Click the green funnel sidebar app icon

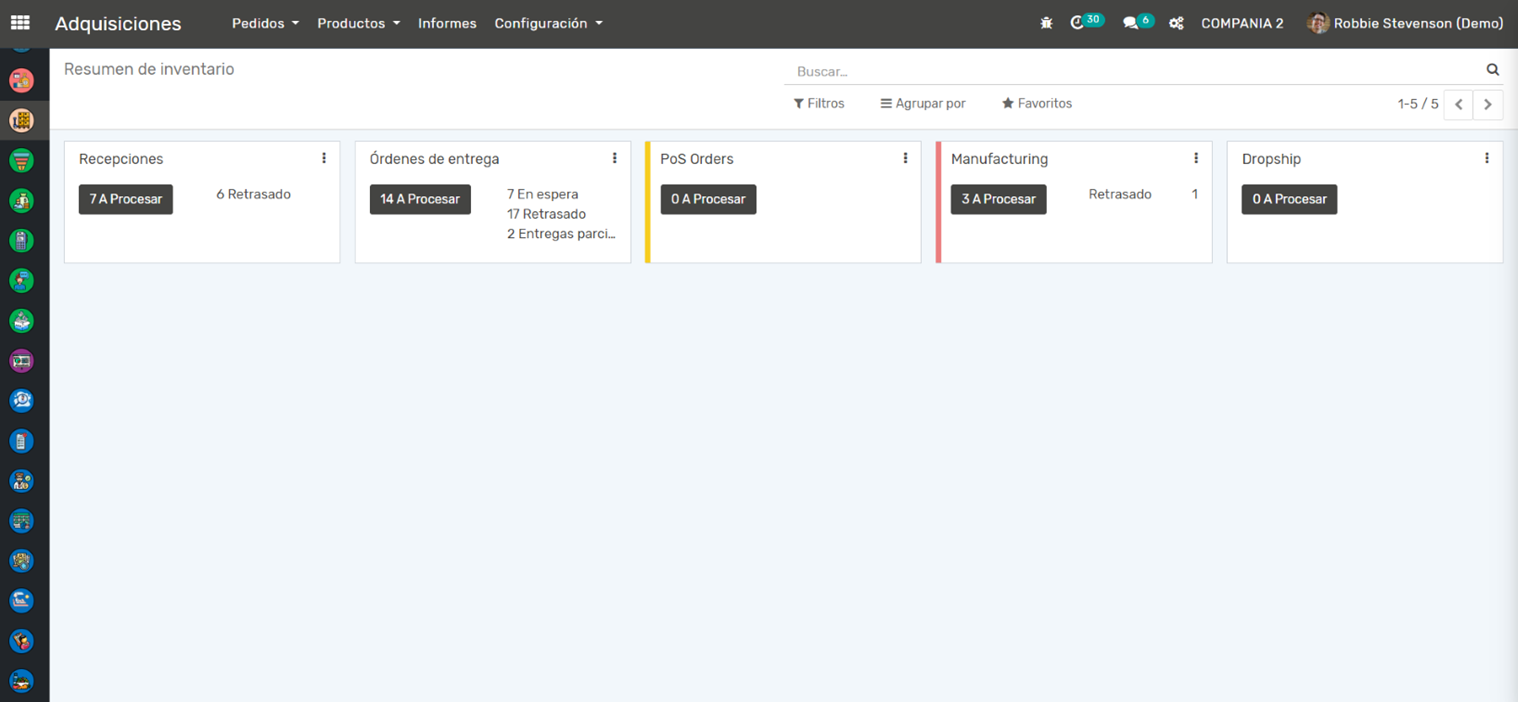point(21,160)
